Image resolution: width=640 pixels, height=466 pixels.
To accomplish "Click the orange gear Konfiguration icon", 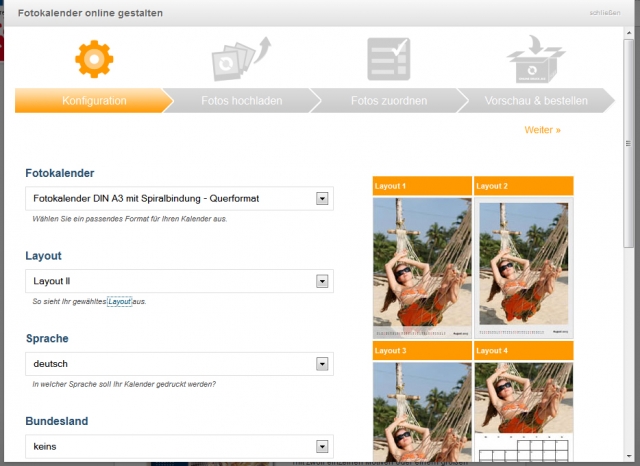I will [94, 59].
